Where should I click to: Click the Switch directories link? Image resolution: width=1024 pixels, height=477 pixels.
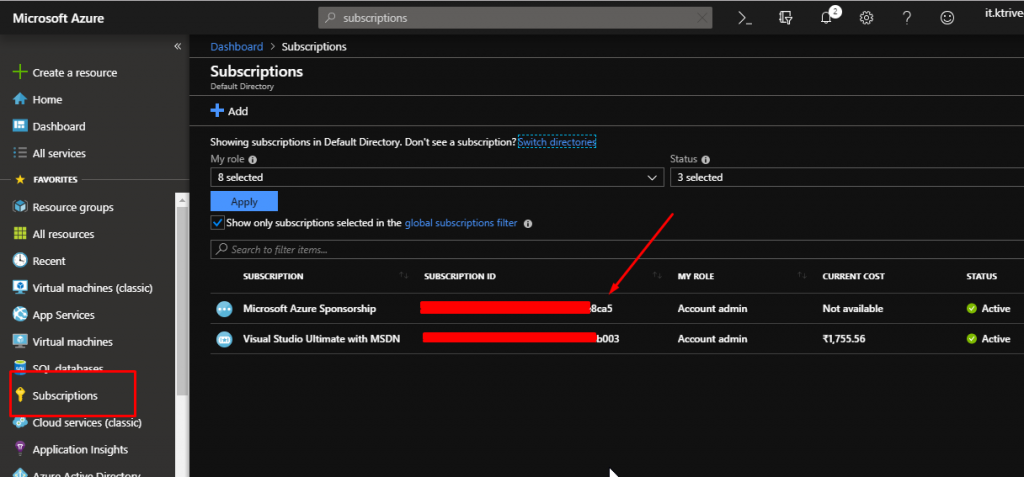point(557,142)
